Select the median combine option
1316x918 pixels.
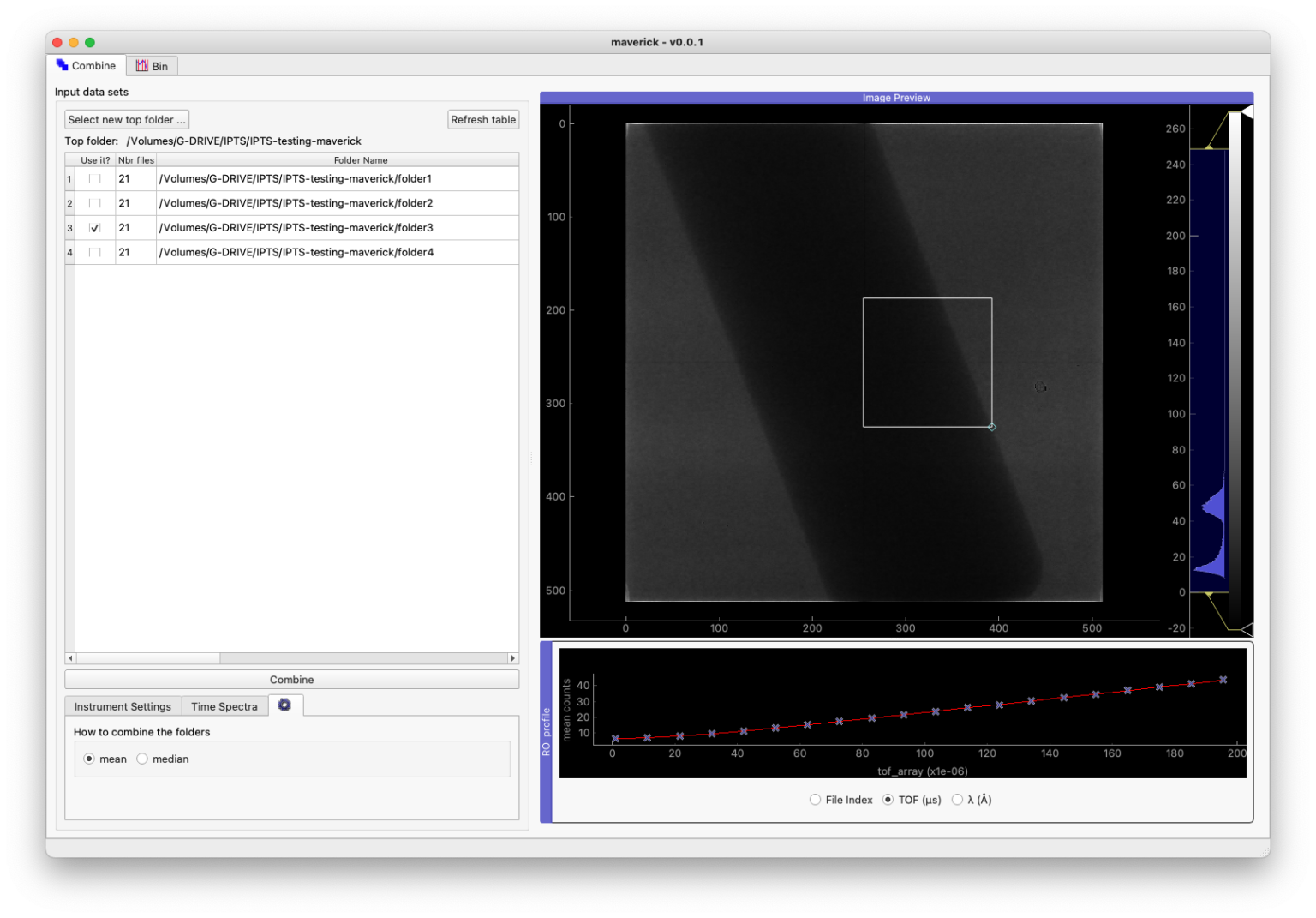[141, 759]
